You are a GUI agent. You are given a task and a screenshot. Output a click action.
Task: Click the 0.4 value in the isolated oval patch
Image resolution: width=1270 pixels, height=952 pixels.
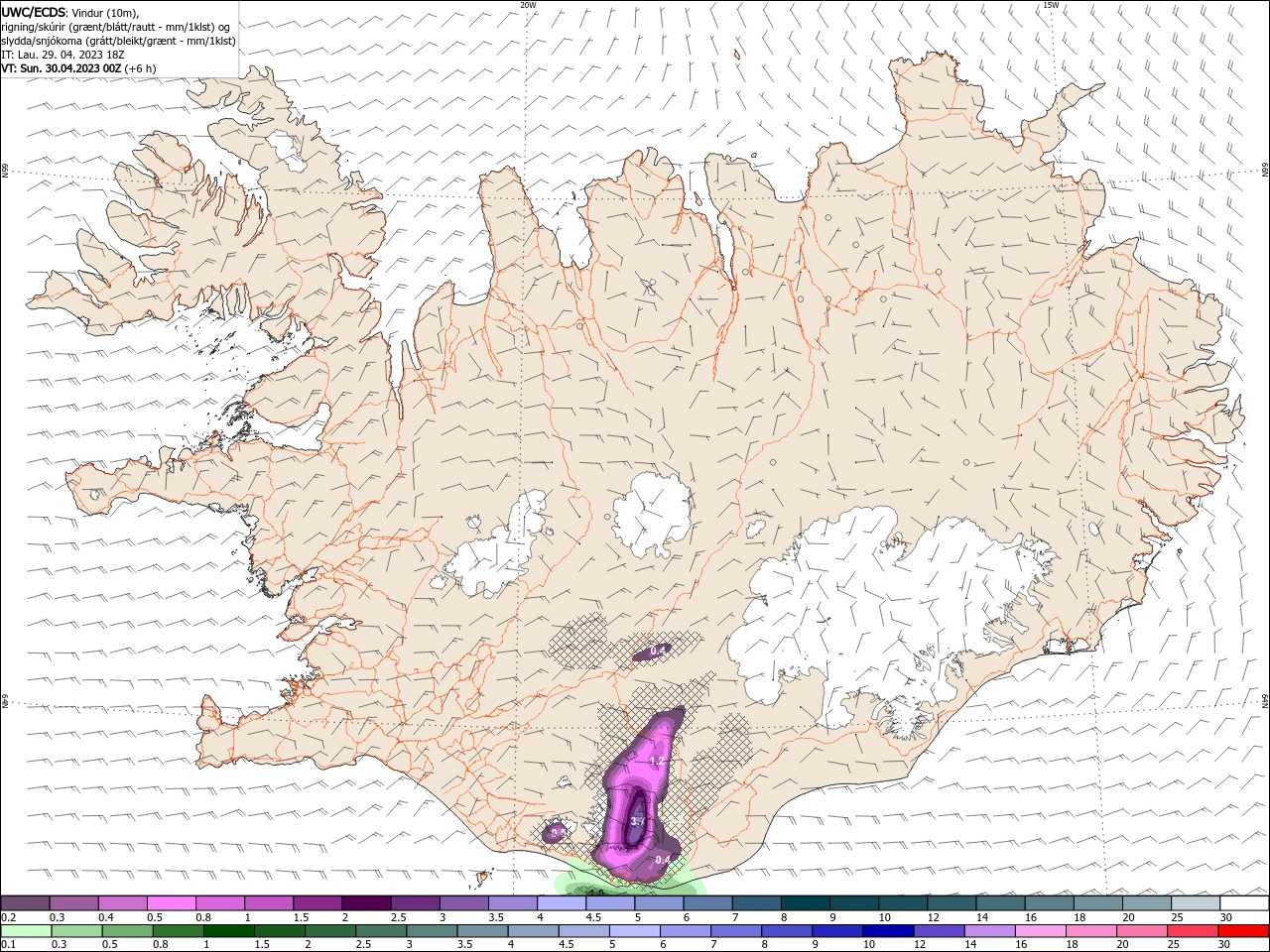coord(657,651)
